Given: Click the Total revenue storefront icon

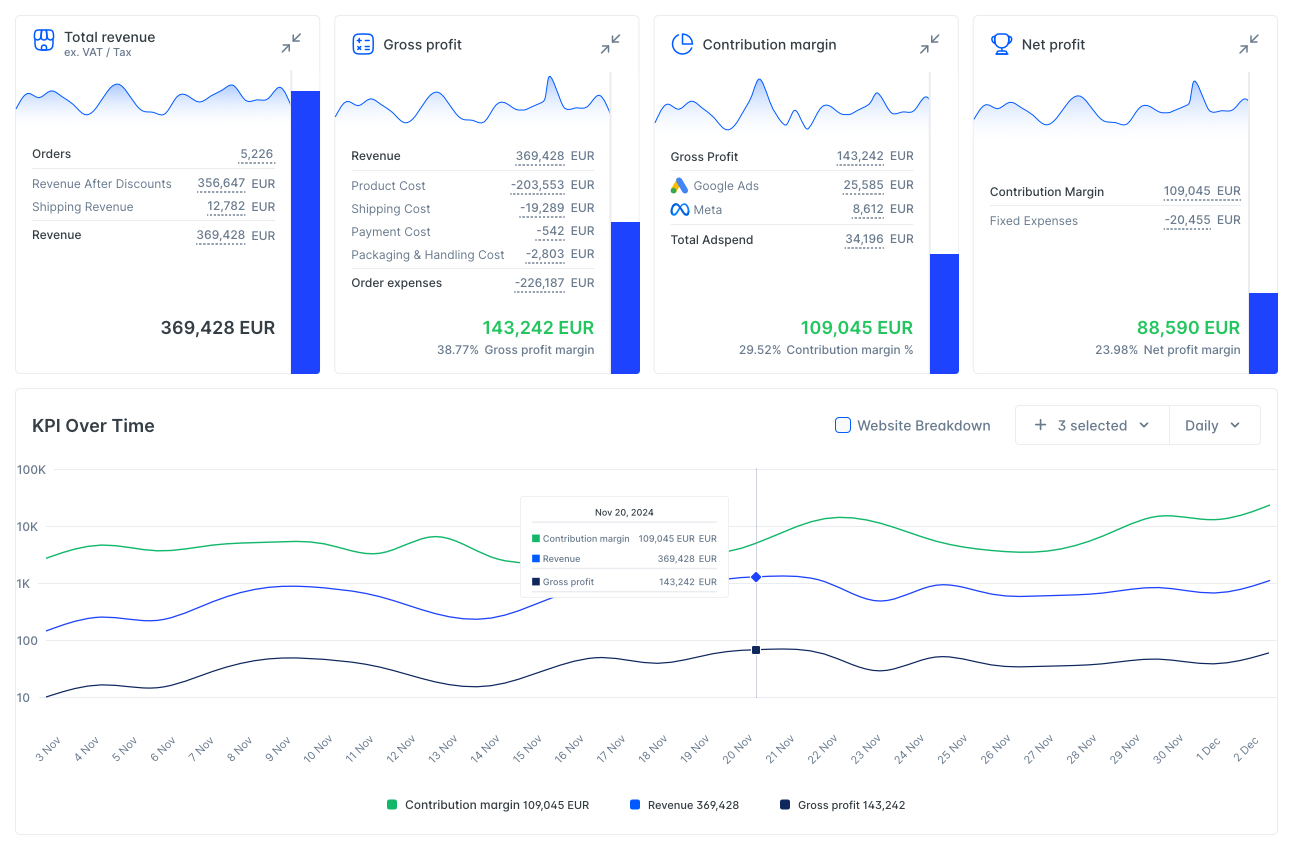Looking at the screenshot, I should coord(43,40).
